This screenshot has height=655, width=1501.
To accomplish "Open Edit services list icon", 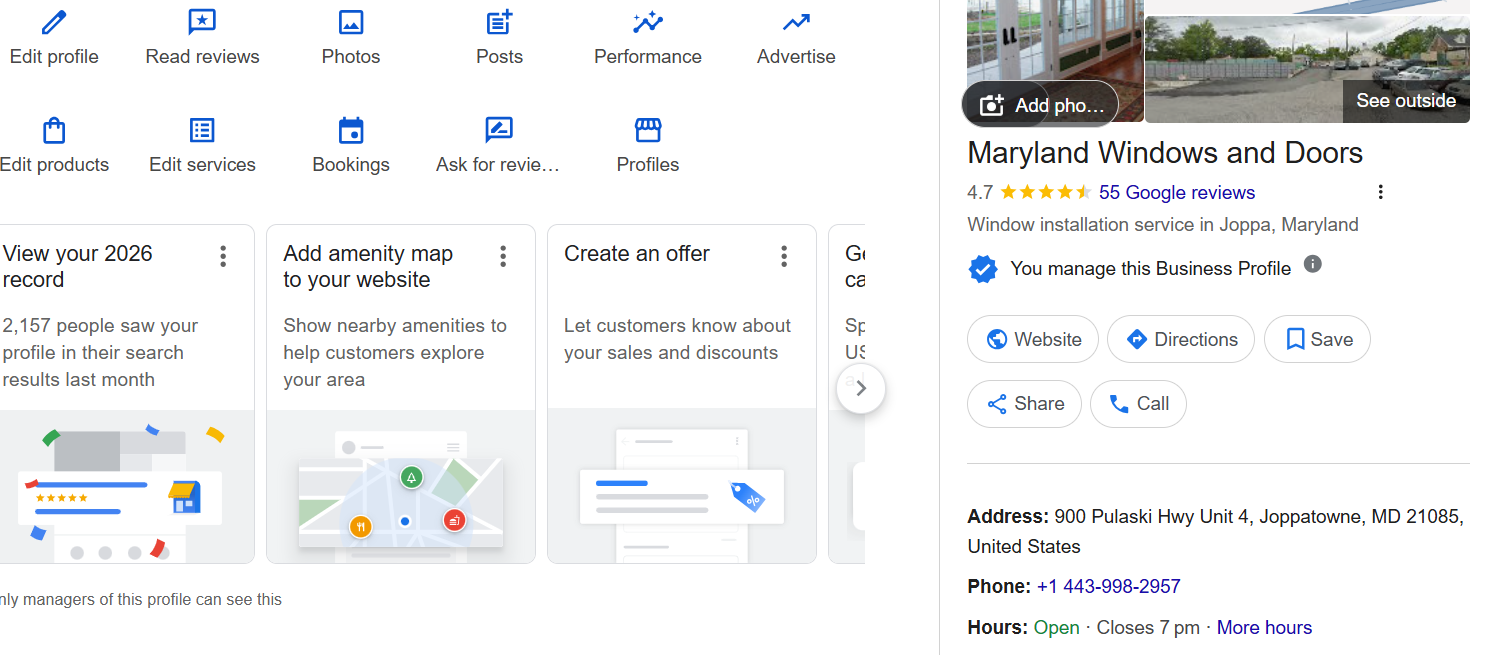I will click(202, 130).
